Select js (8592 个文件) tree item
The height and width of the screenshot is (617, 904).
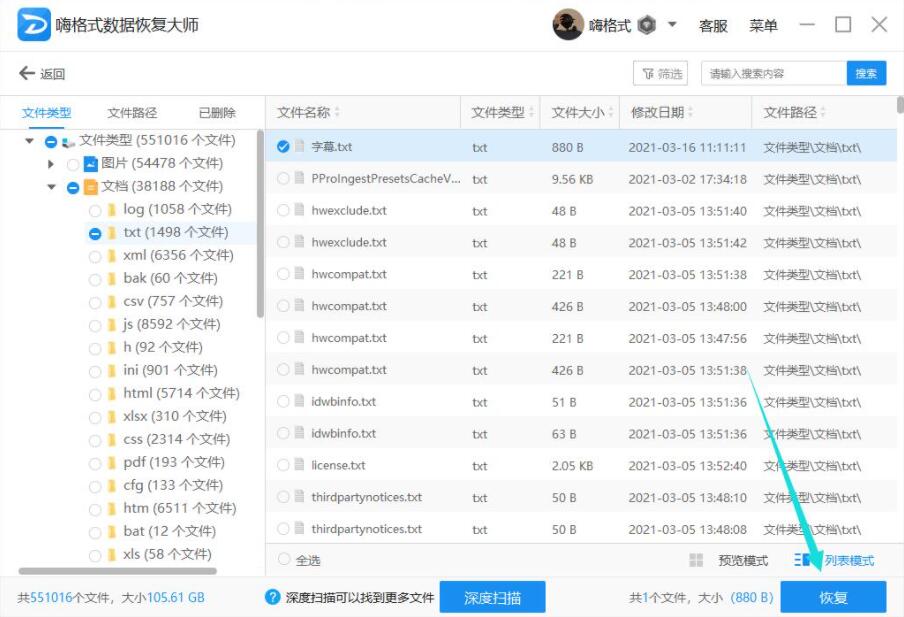click(x=171, y=325)
